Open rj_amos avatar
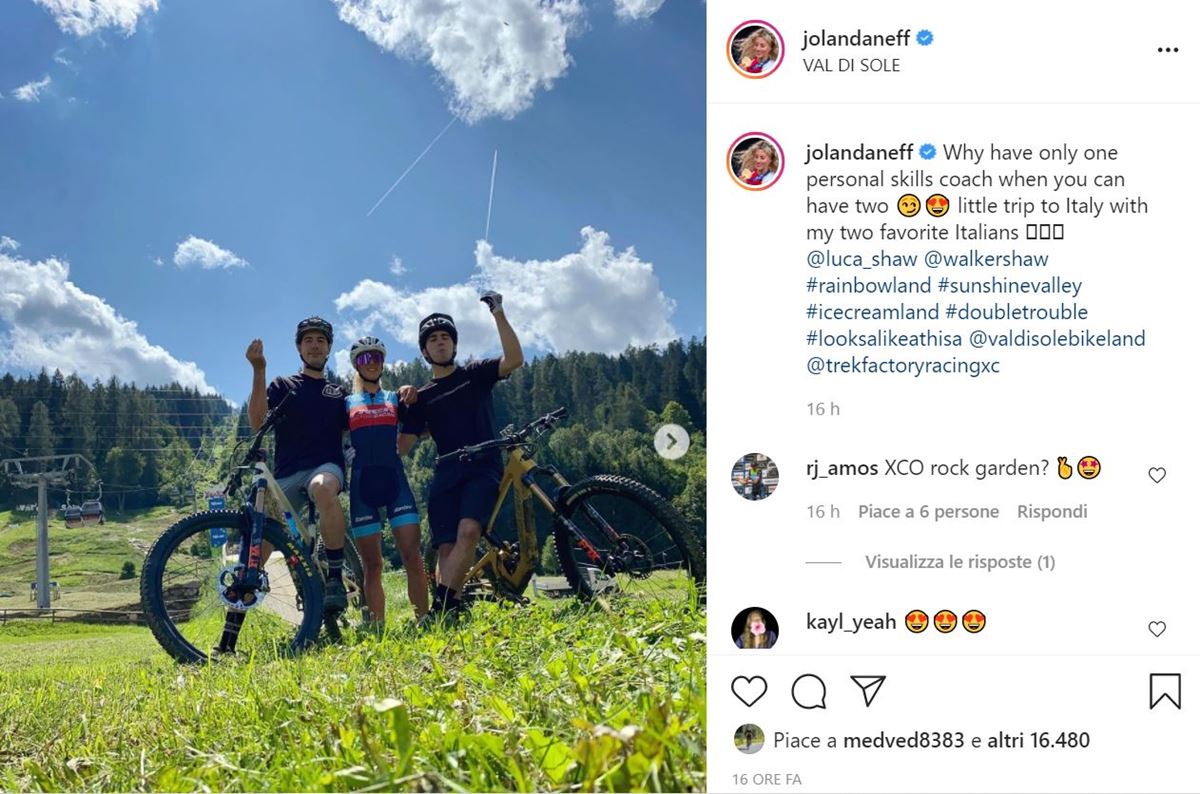 [755, 476]
